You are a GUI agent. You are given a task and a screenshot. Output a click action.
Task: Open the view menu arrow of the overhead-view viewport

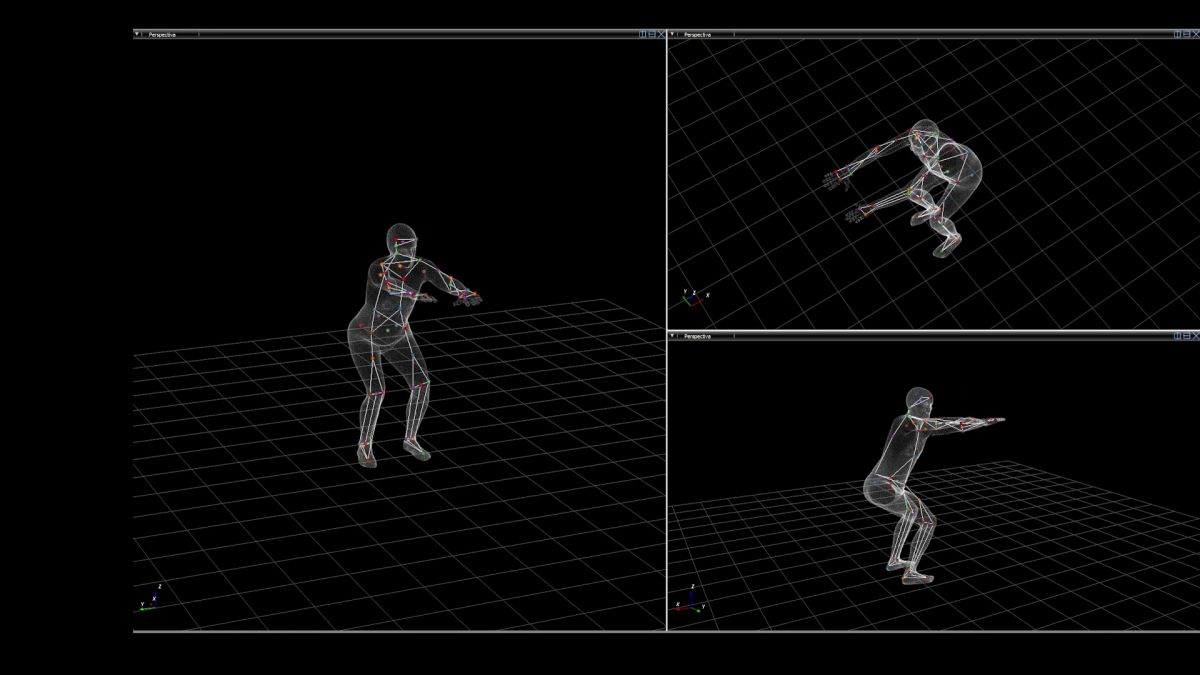point(672,34)
